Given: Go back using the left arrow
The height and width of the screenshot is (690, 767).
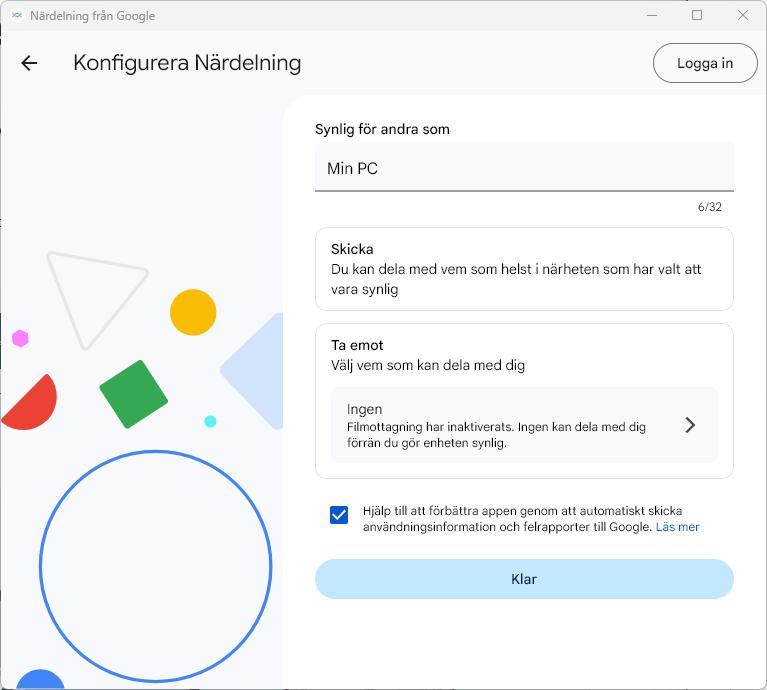Looking at the screenshot, I should click(29, 63).
